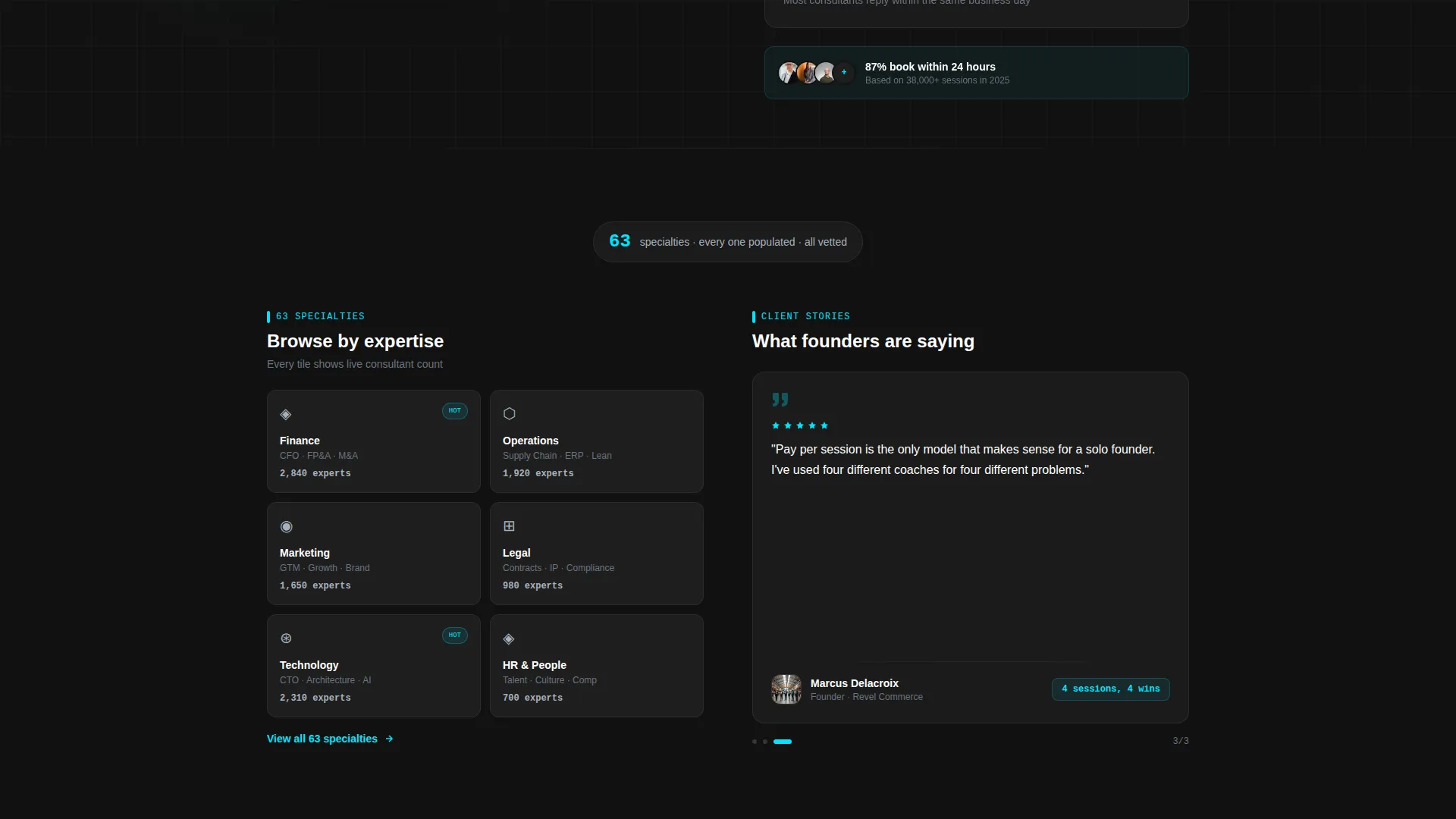Click 'What founders are saying' heading
Screen dimensions: 1456x819
pos(863,341)
